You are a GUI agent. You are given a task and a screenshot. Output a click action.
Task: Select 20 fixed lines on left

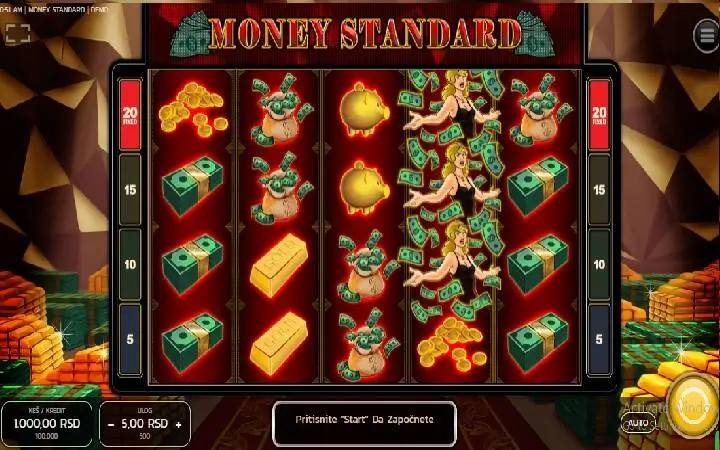130,115
